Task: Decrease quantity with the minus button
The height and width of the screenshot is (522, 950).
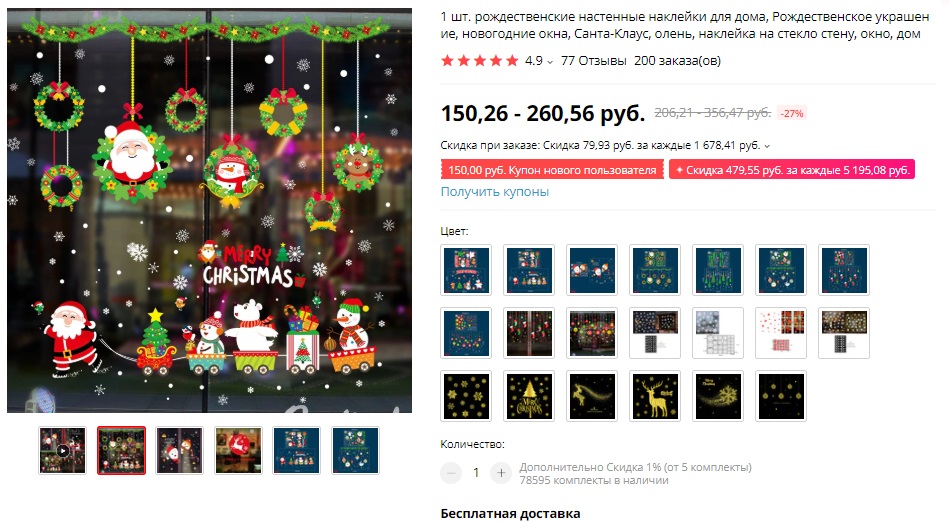Action: point(451,473)
